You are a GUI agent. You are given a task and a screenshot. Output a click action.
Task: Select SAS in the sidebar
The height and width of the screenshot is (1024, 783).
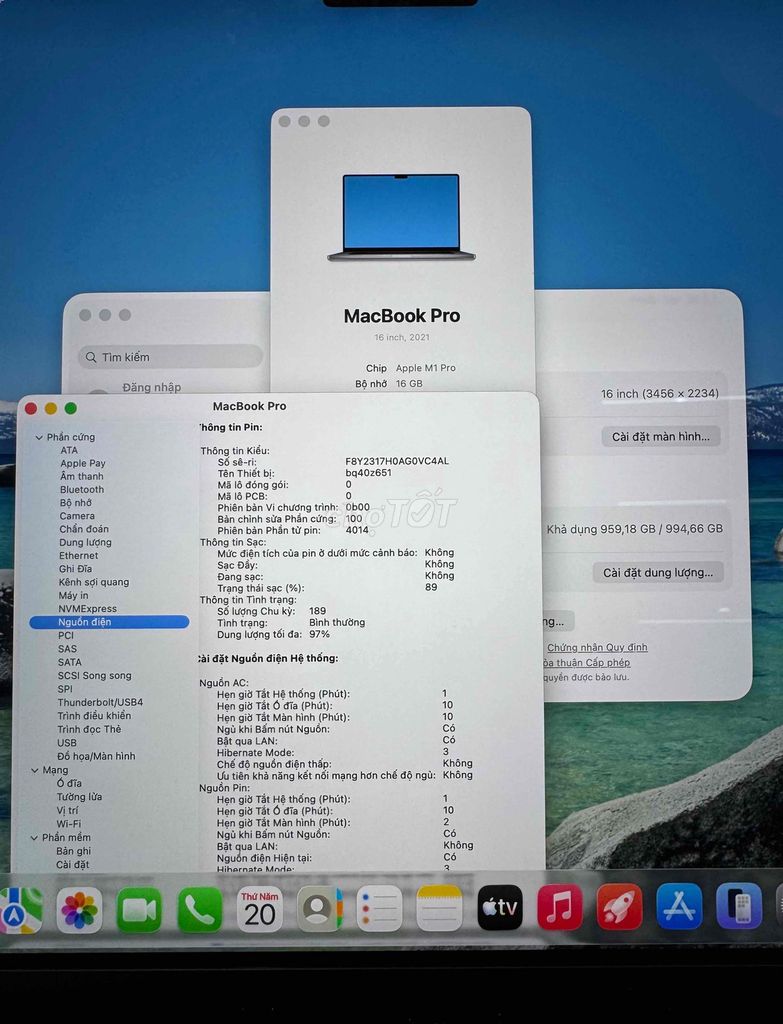coord(67,649)
